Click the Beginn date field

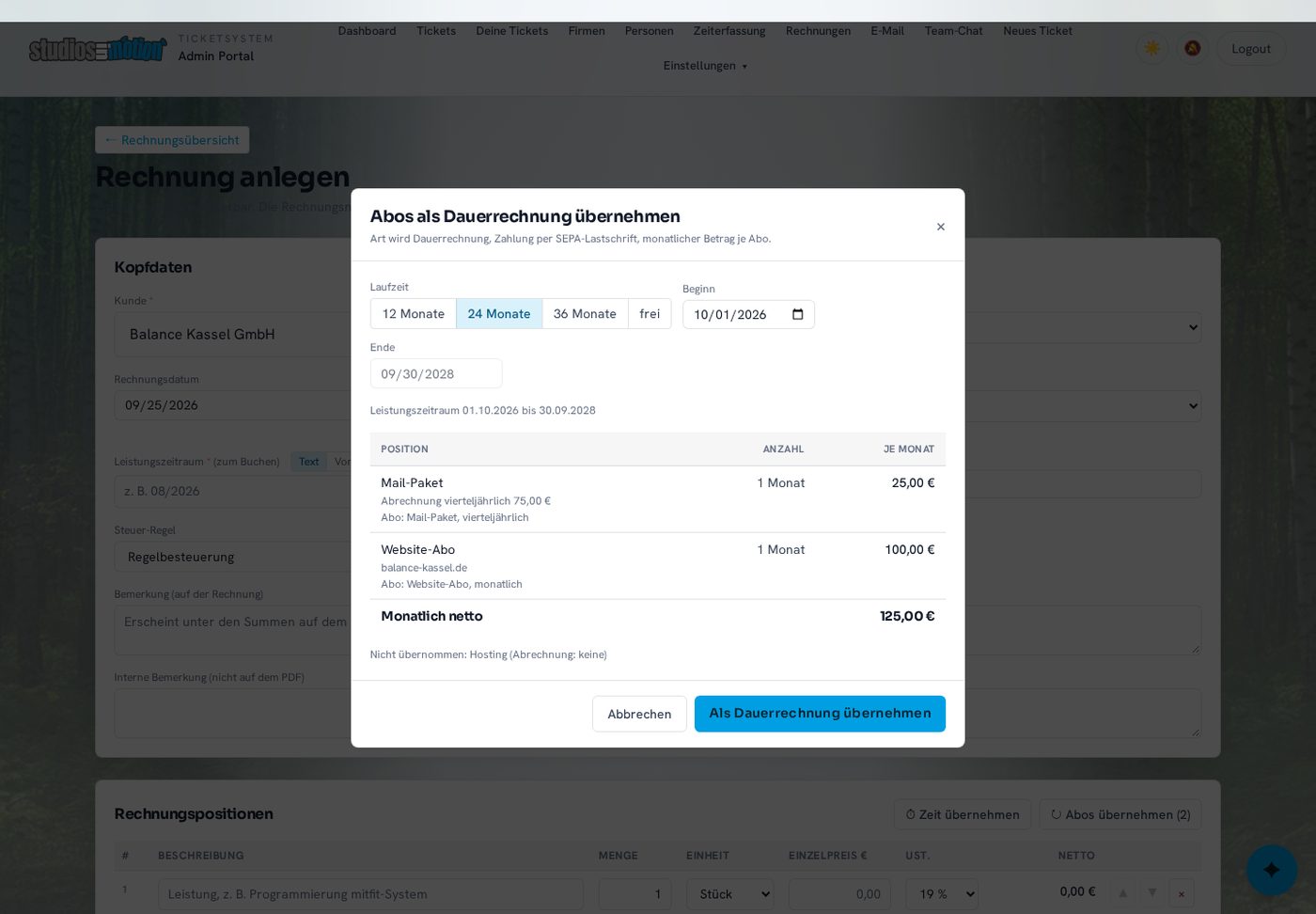[748, 314]
